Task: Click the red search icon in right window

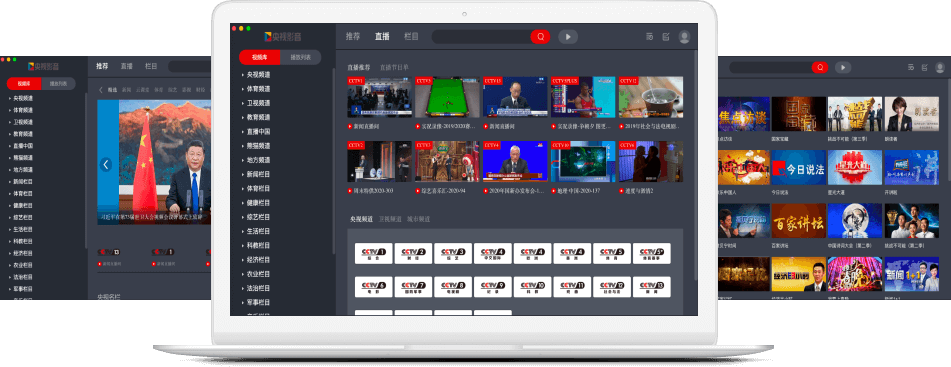Action: click(x=820, y=67)
